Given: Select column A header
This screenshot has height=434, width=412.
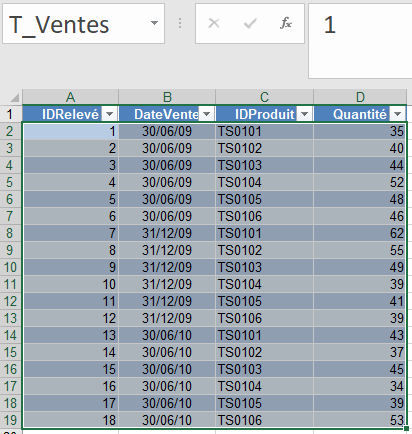Looking at the screenshot, I should 70,97.
